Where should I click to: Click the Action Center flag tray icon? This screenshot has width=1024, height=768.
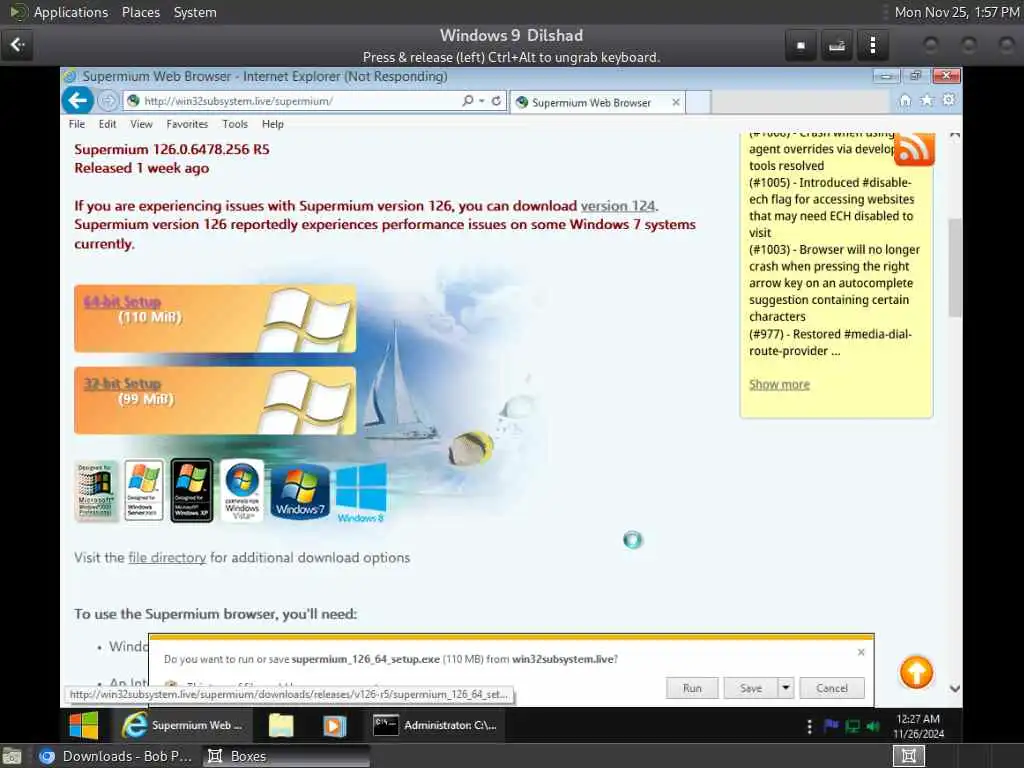point(831,726)
